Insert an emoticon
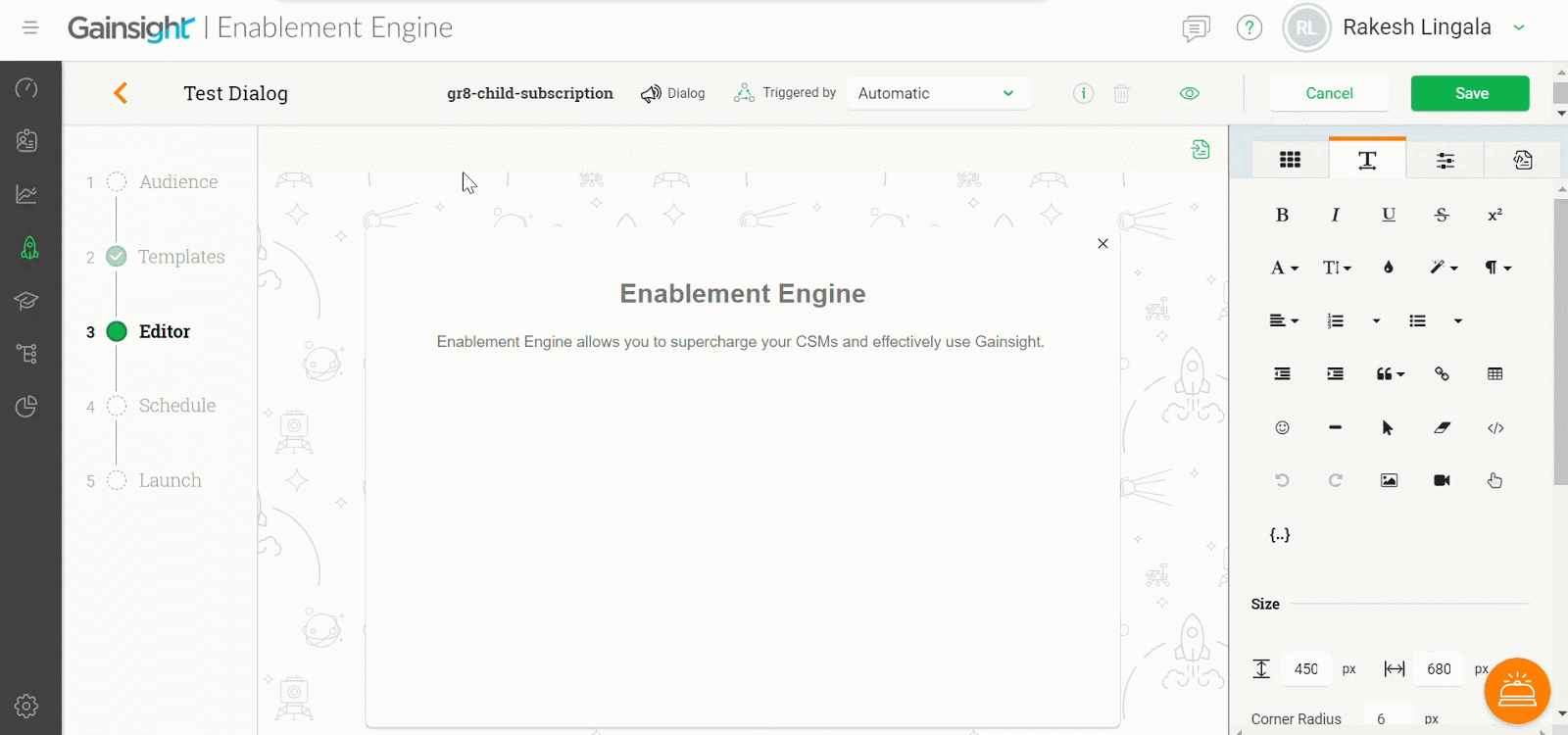Viewport: 1568px width, 735px height. pyautogui.click(x=1282, y=427)
